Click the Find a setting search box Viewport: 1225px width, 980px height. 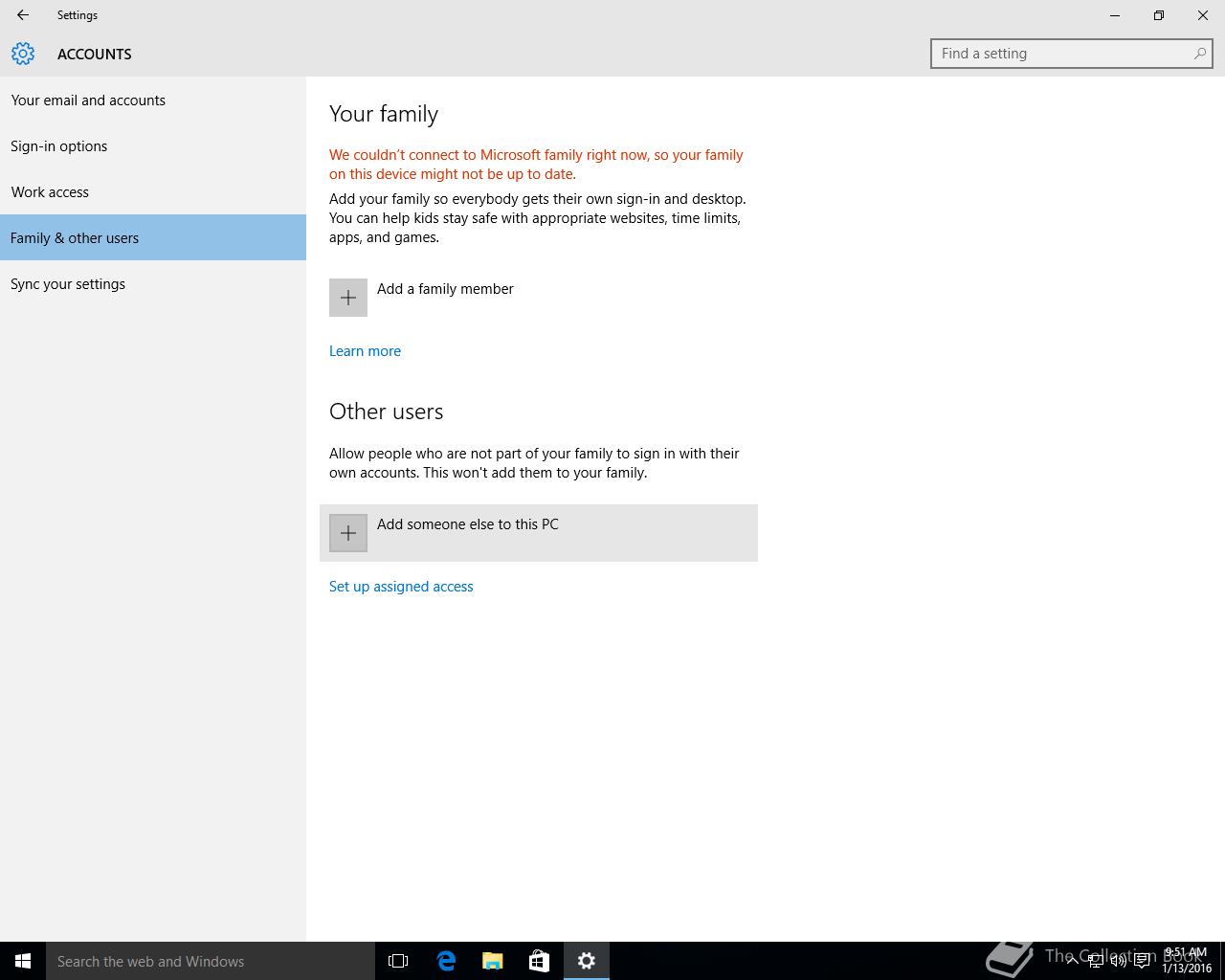tap(1072, 54)
